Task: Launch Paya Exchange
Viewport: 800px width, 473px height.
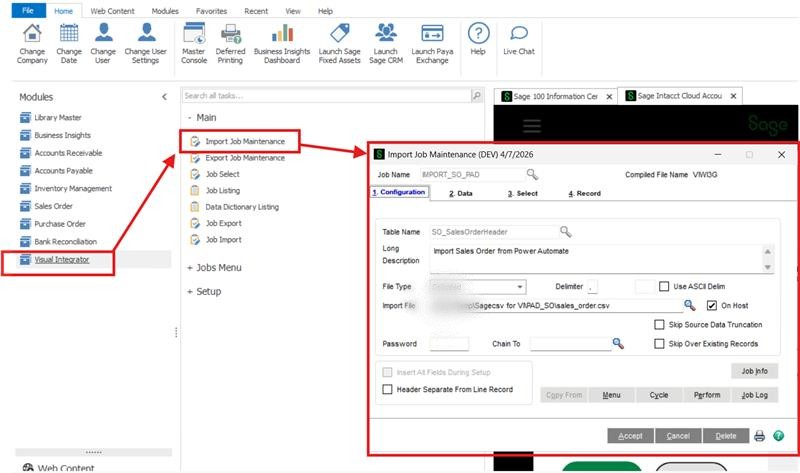Action: (432, 43)
